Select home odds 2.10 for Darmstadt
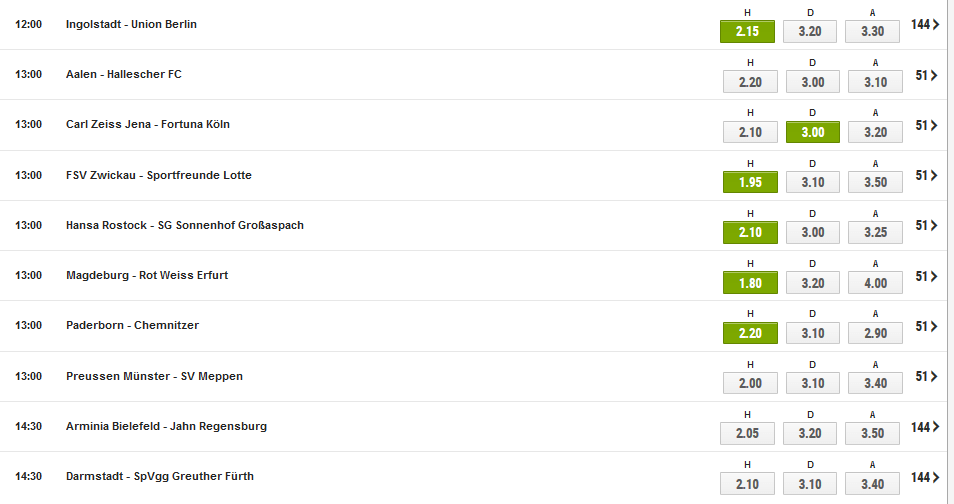954x504 pixels. point(747,484)
